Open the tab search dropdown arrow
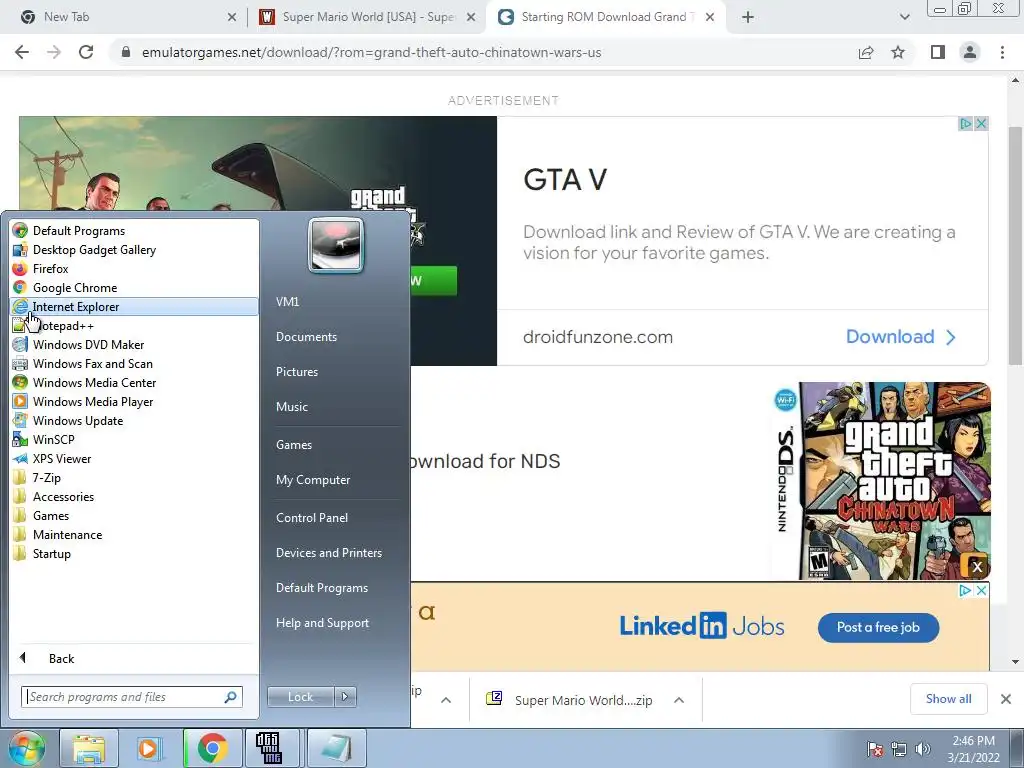 904,17
